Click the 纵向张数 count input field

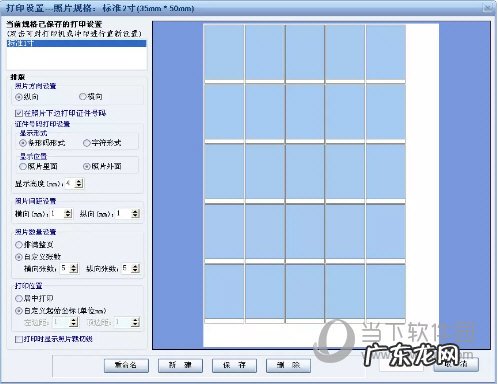(126, 268)
